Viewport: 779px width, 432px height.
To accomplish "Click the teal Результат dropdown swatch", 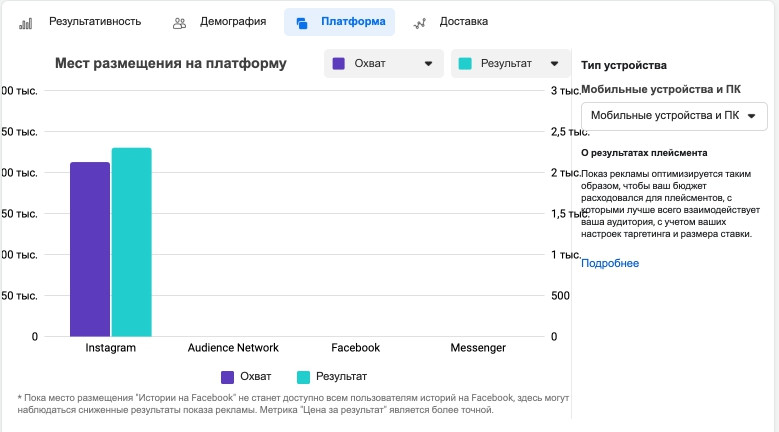I will point(465,64).
